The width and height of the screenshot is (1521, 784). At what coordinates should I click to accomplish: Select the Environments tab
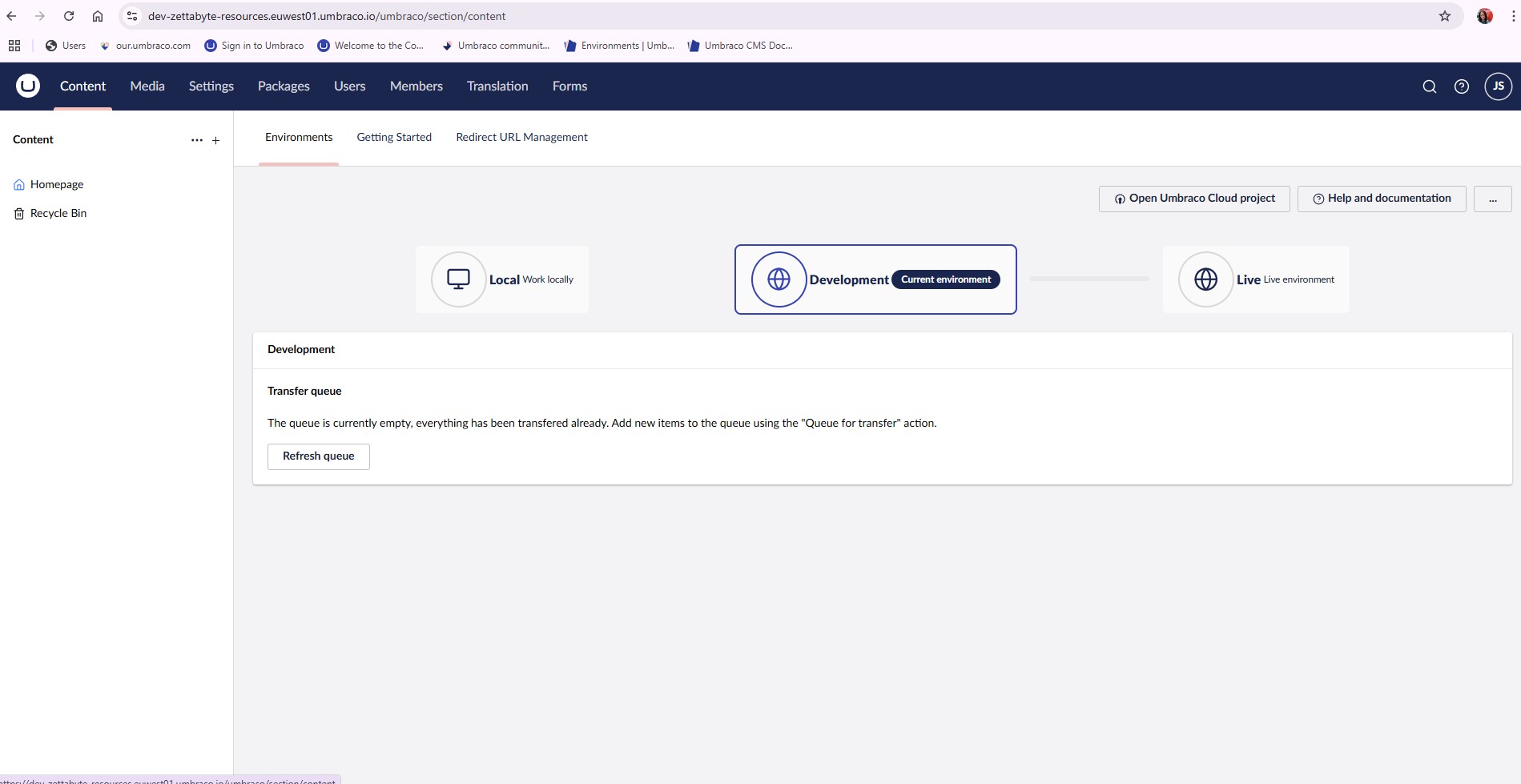point(299,138)
